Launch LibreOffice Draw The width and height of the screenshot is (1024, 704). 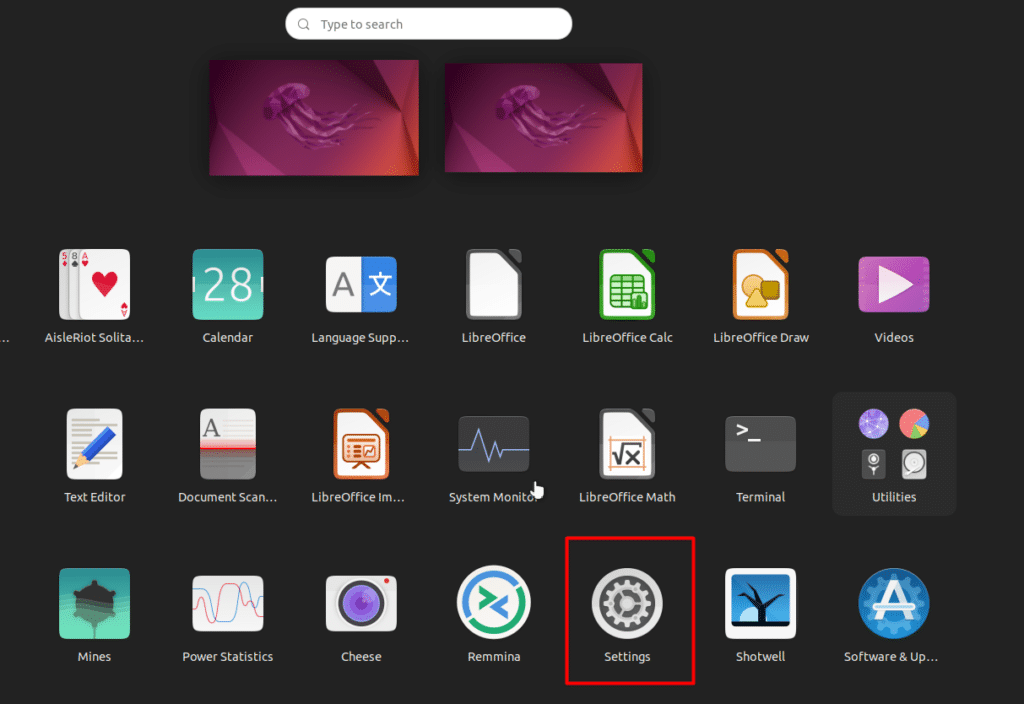click(760, 284)
